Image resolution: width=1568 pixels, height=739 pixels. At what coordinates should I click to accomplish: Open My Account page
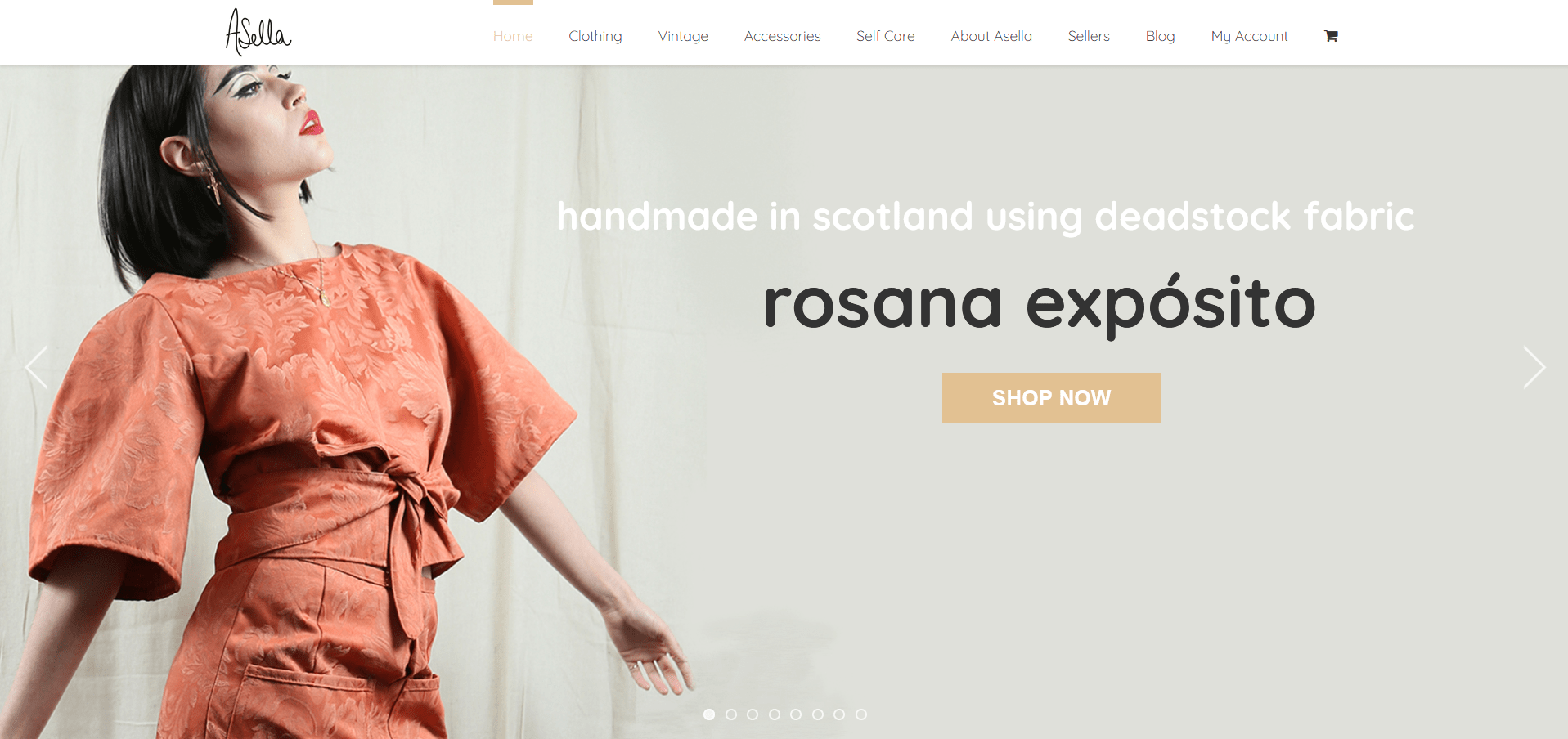[1249, 36]
